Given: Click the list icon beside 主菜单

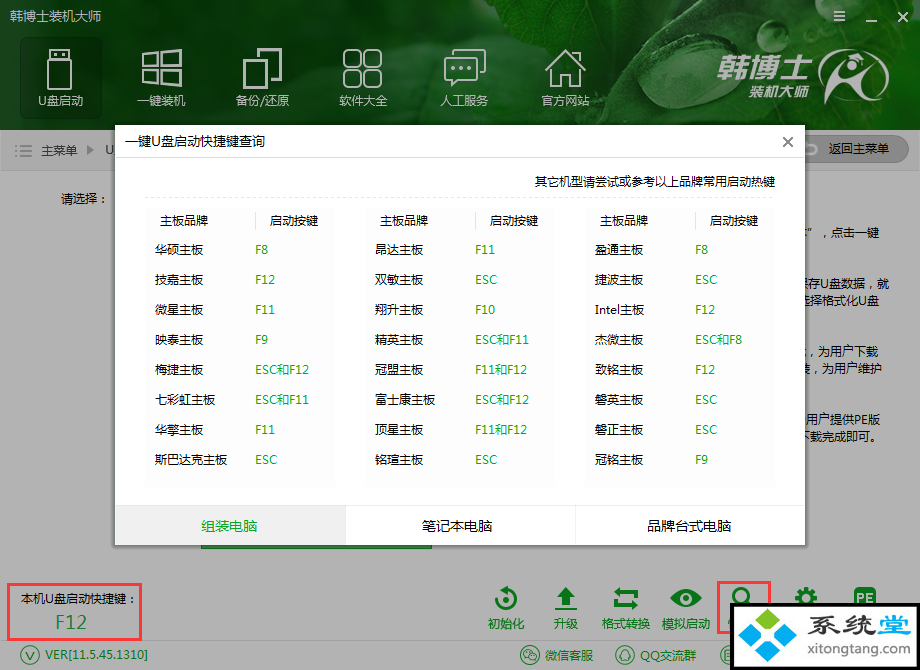Looking at the screenshot, I should tap(23, 150).
